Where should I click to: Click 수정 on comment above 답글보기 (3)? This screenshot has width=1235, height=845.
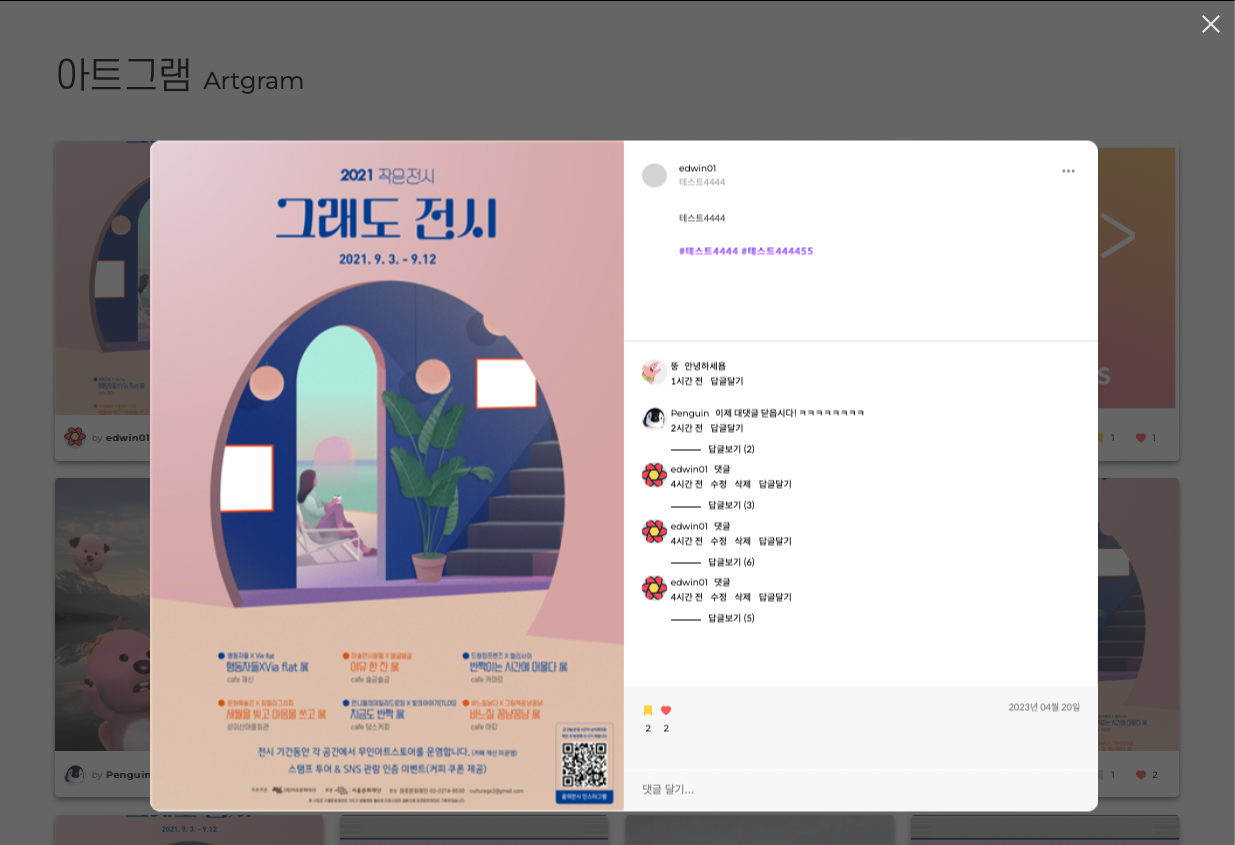pos(718,484)
